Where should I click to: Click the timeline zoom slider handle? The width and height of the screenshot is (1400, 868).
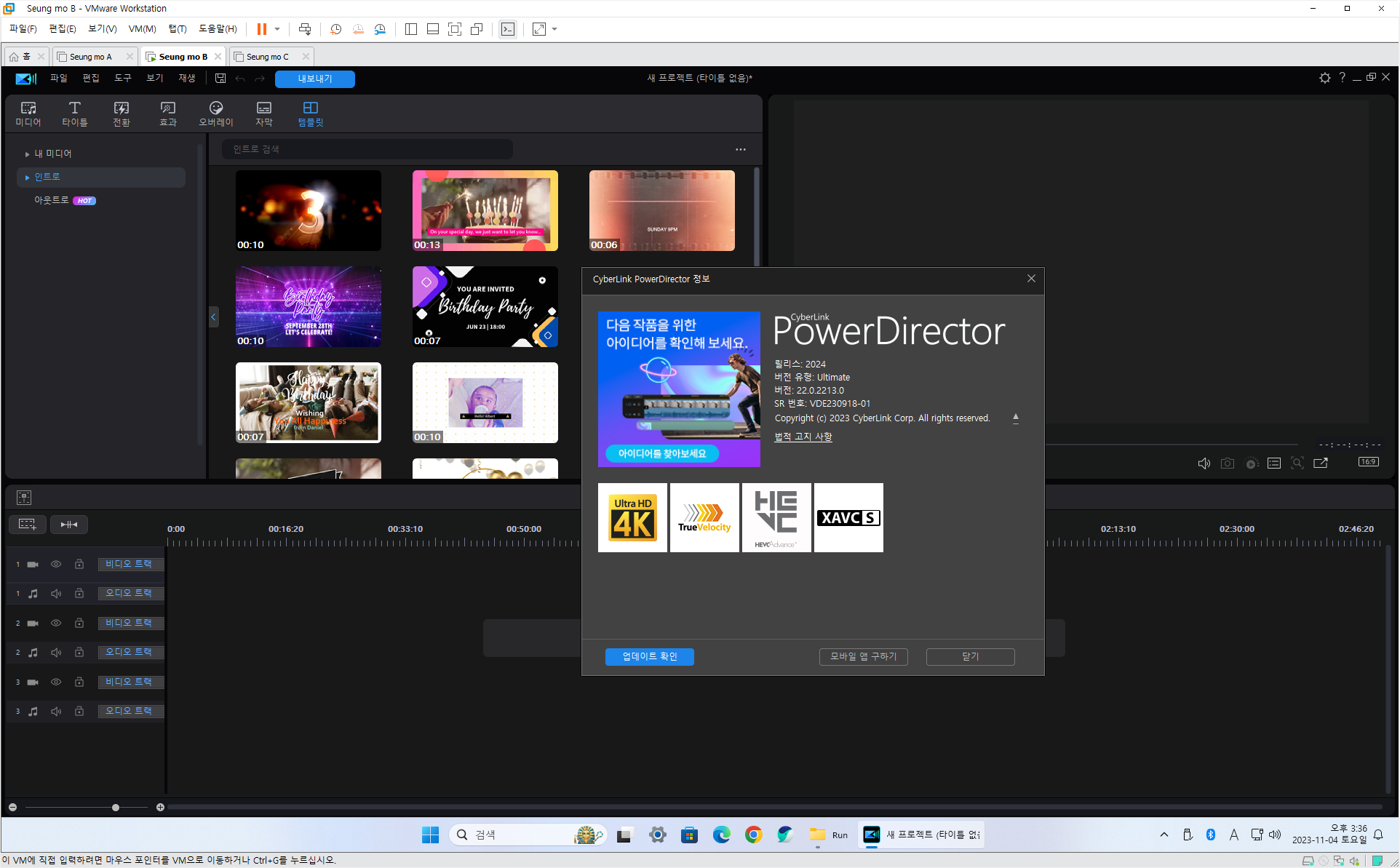116,807
